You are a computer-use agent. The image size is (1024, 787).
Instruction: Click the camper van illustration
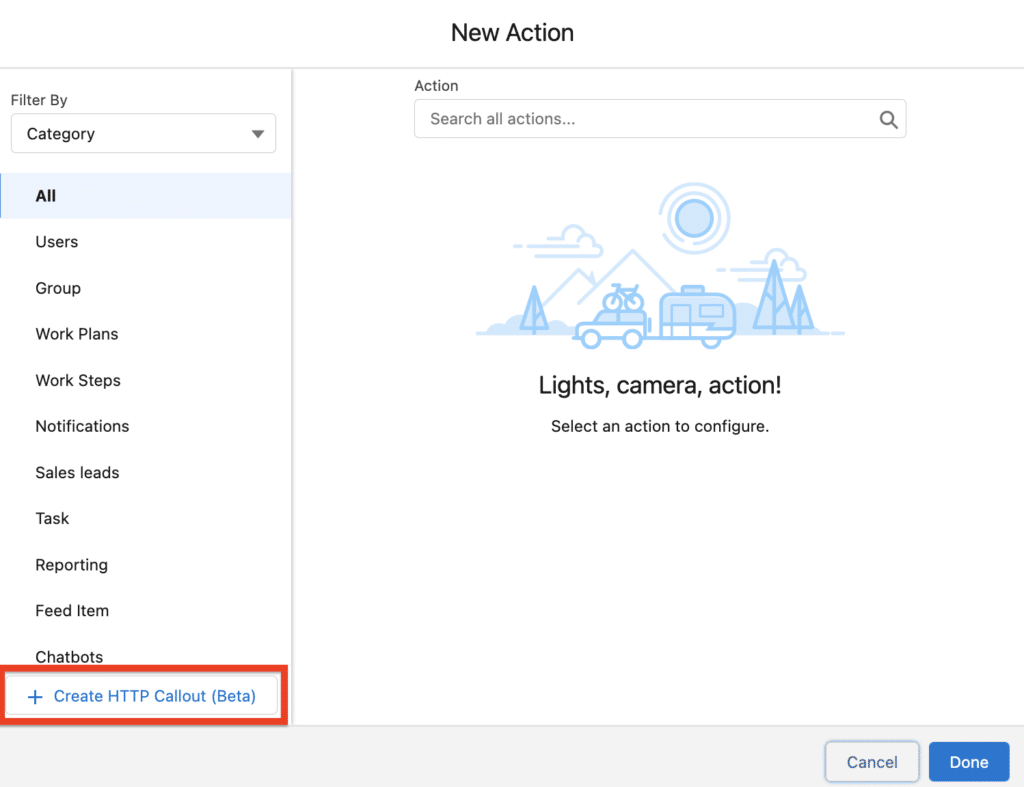click(697, 316)
